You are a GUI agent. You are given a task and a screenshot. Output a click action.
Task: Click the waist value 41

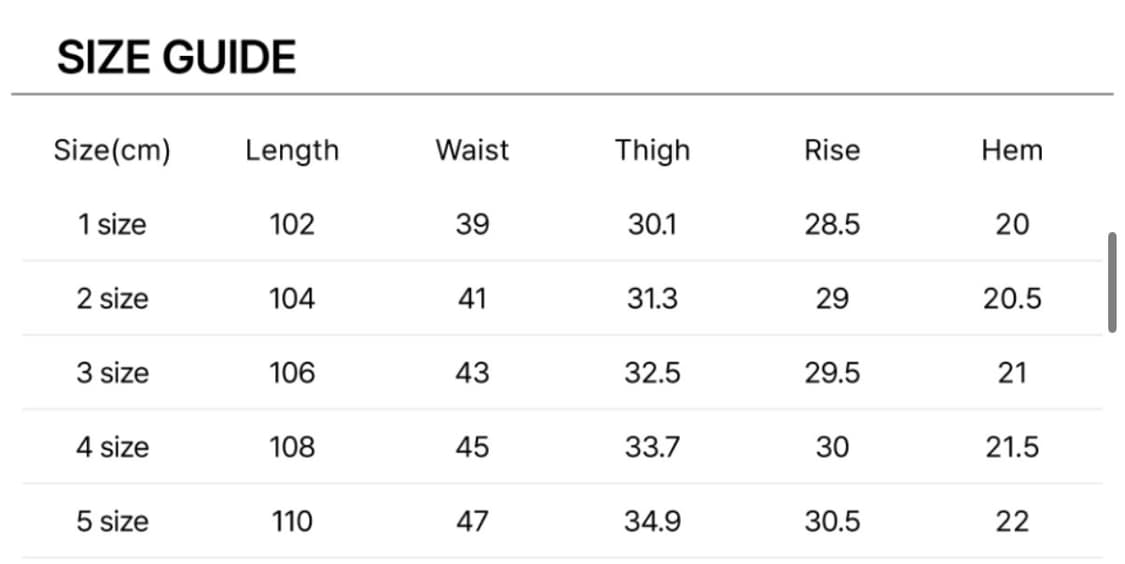coord(472,298)
